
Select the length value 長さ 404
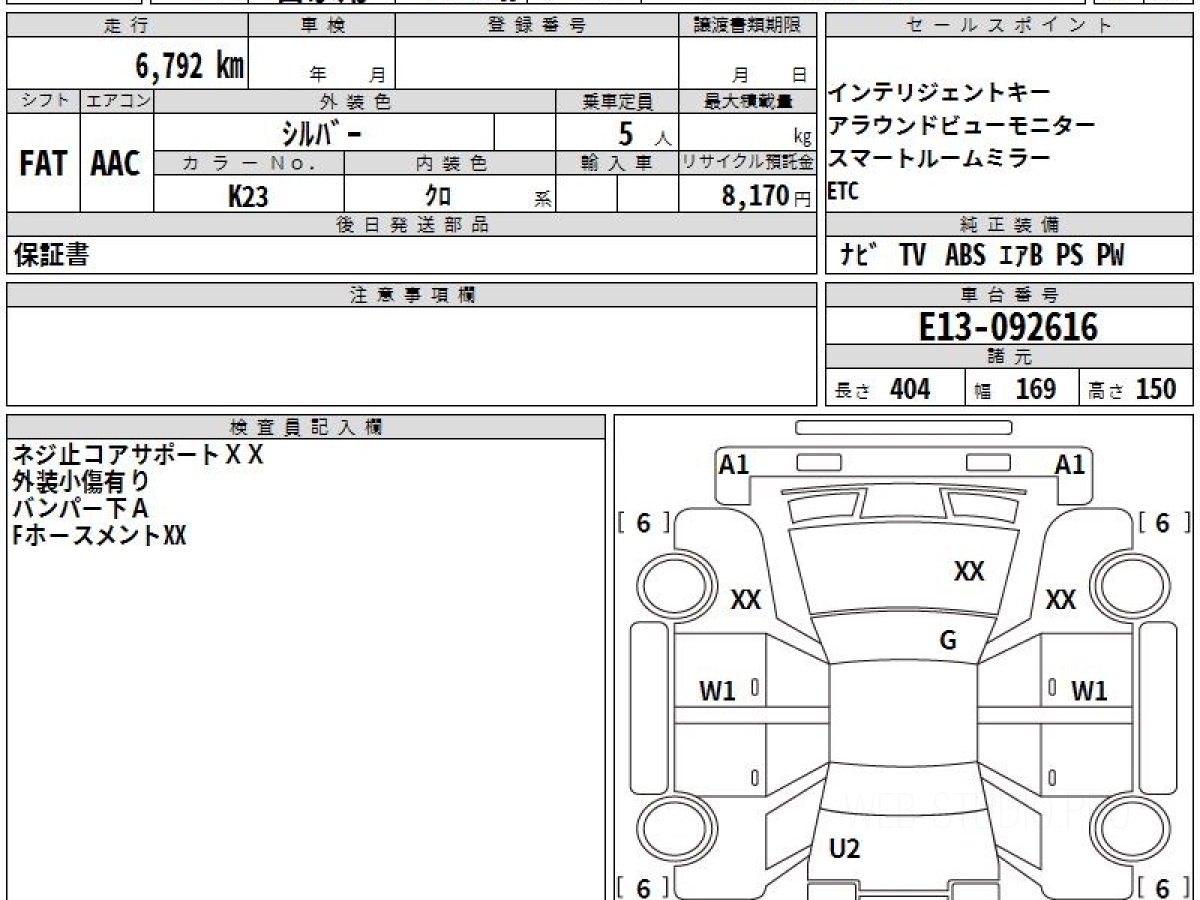(883, 389)
